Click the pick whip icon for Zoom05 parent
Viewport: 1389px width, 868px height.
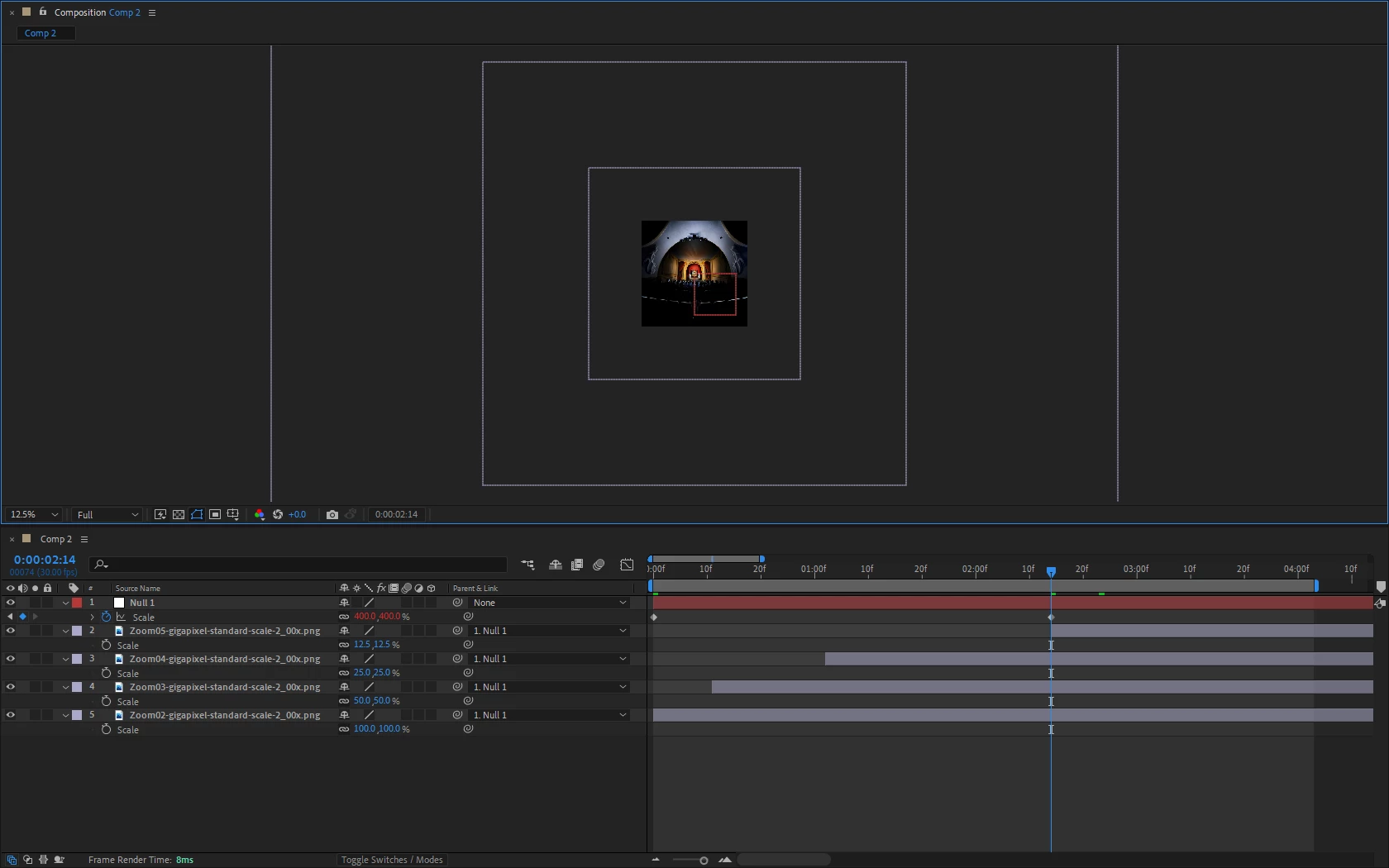(457, 631)
